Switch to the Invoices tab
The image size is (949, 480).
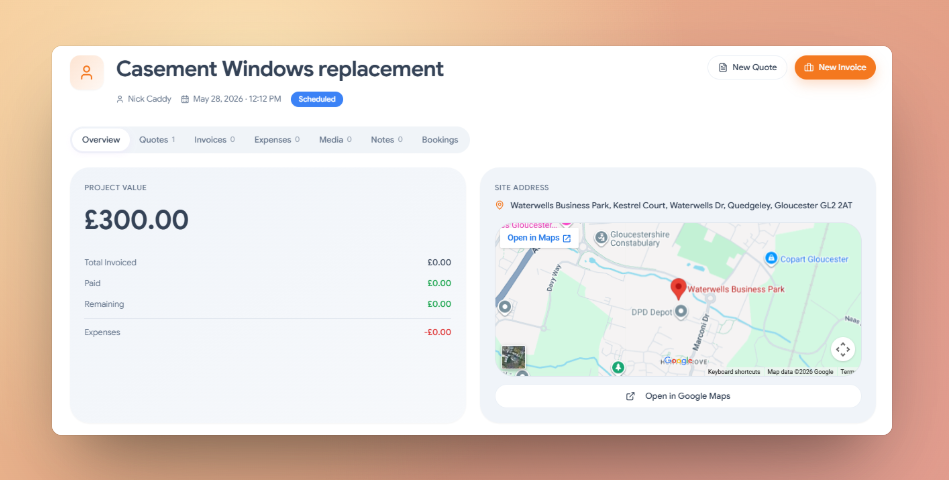click(214, 140)
